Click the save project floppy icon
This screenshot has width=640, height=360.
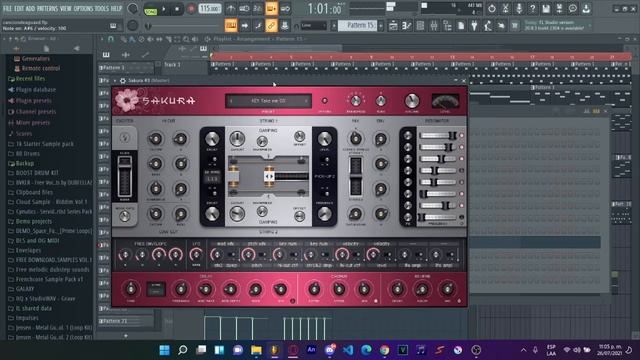[x=546, y=9]
